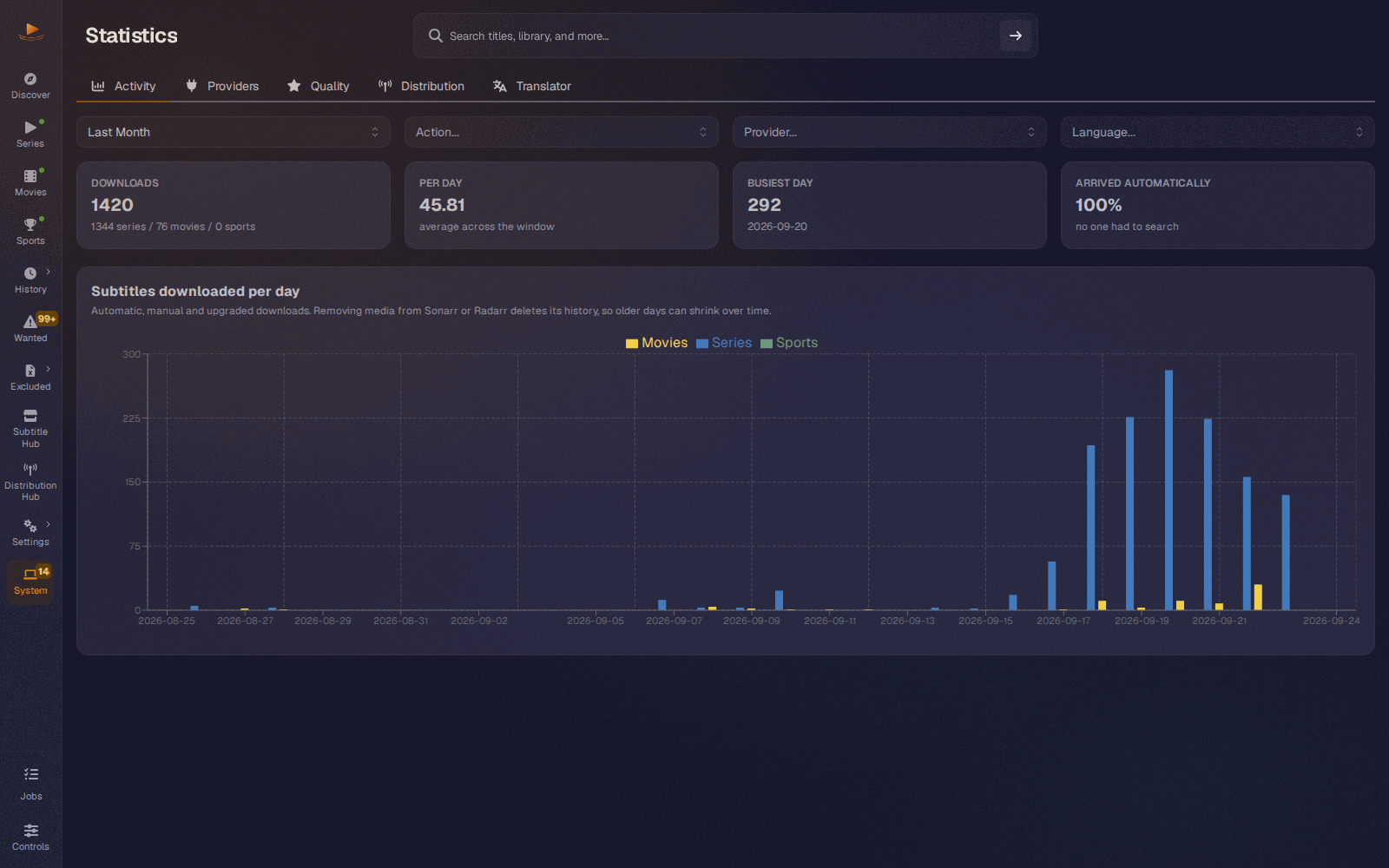Screen dimensions: 1389x868
Task: Click the search magnifier icon
Action: tap(435, 36)
